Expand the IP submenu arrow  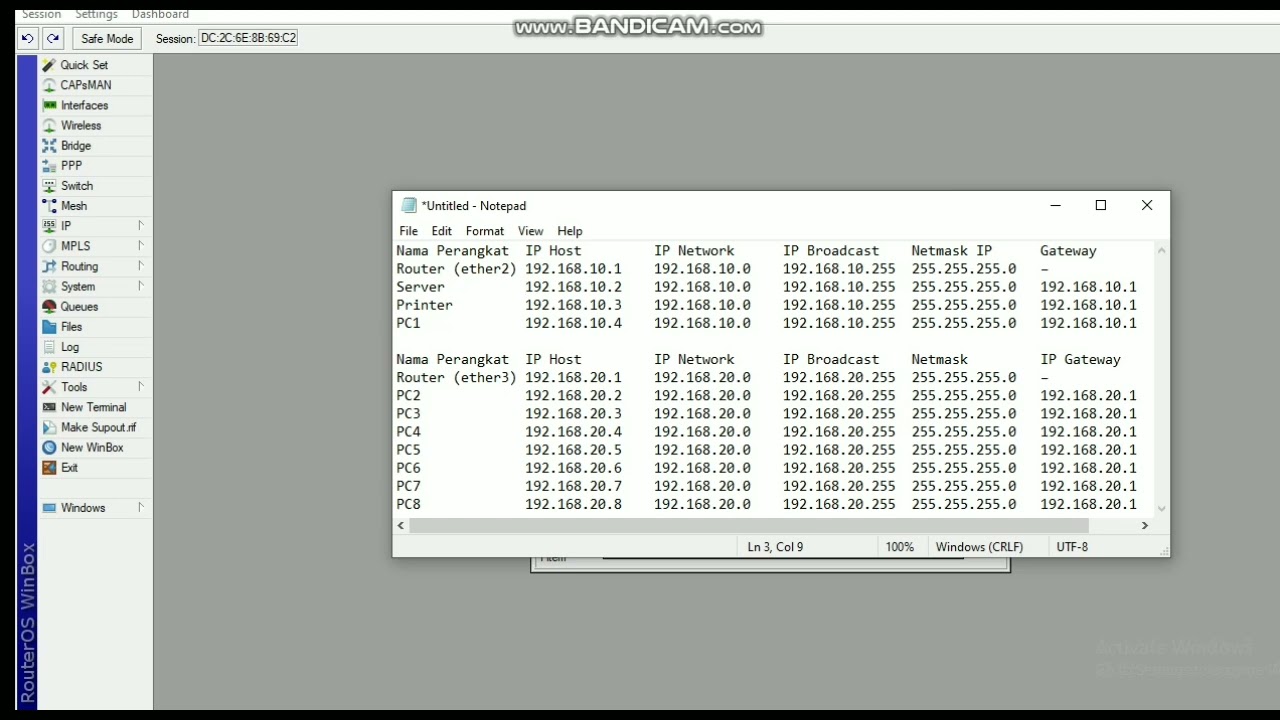click(x=141, y=225)
